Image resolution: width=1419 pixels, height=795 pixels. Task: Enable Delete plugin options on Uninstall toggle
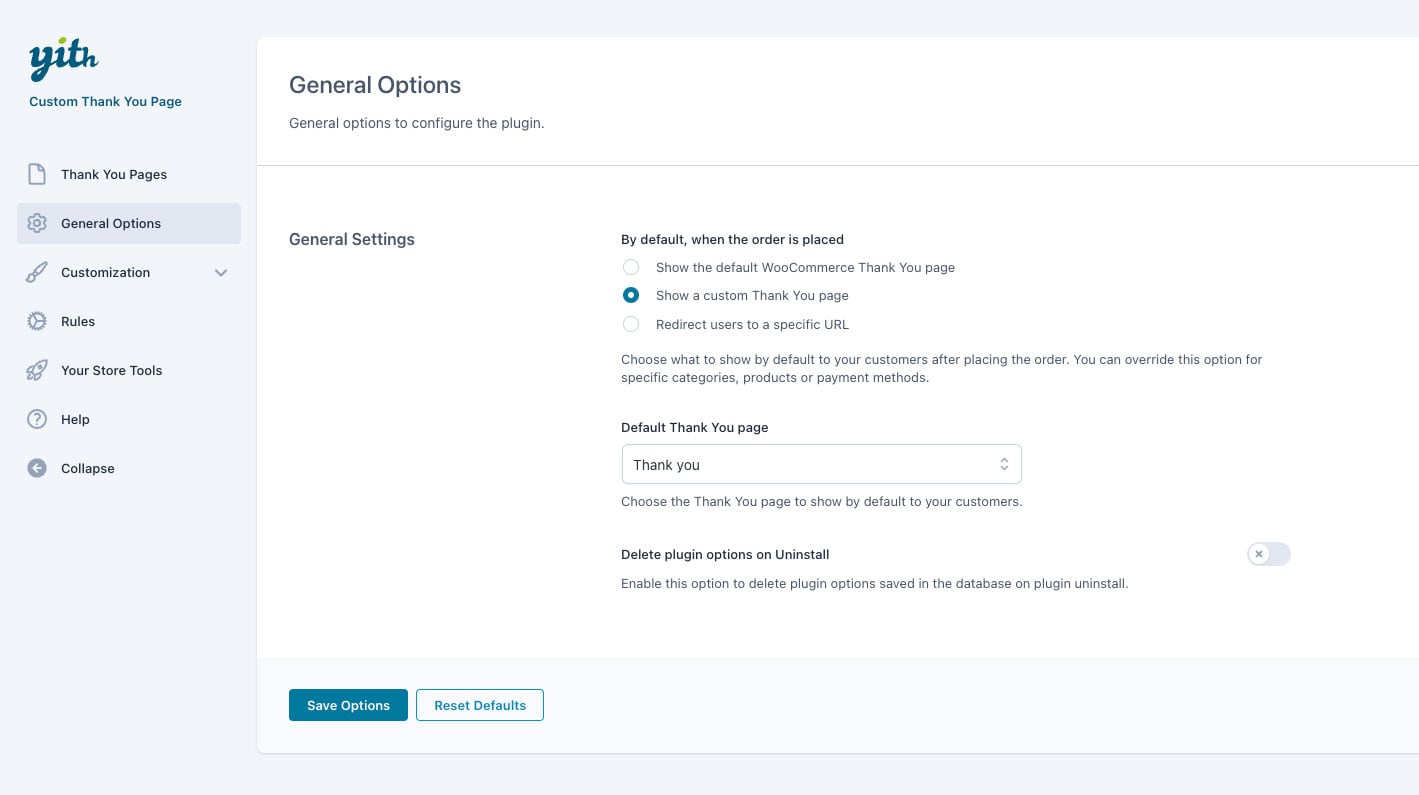tap(1268, 554)
